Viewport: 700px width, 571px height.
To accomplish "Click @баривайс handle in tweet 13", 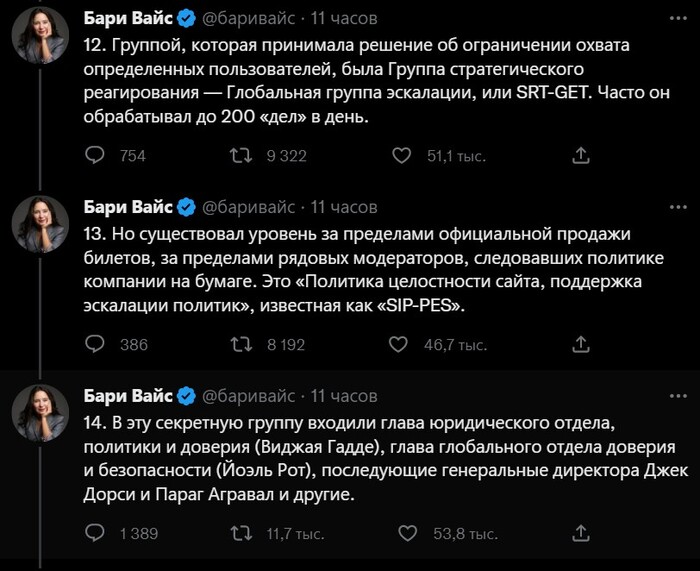I will 248,207.
